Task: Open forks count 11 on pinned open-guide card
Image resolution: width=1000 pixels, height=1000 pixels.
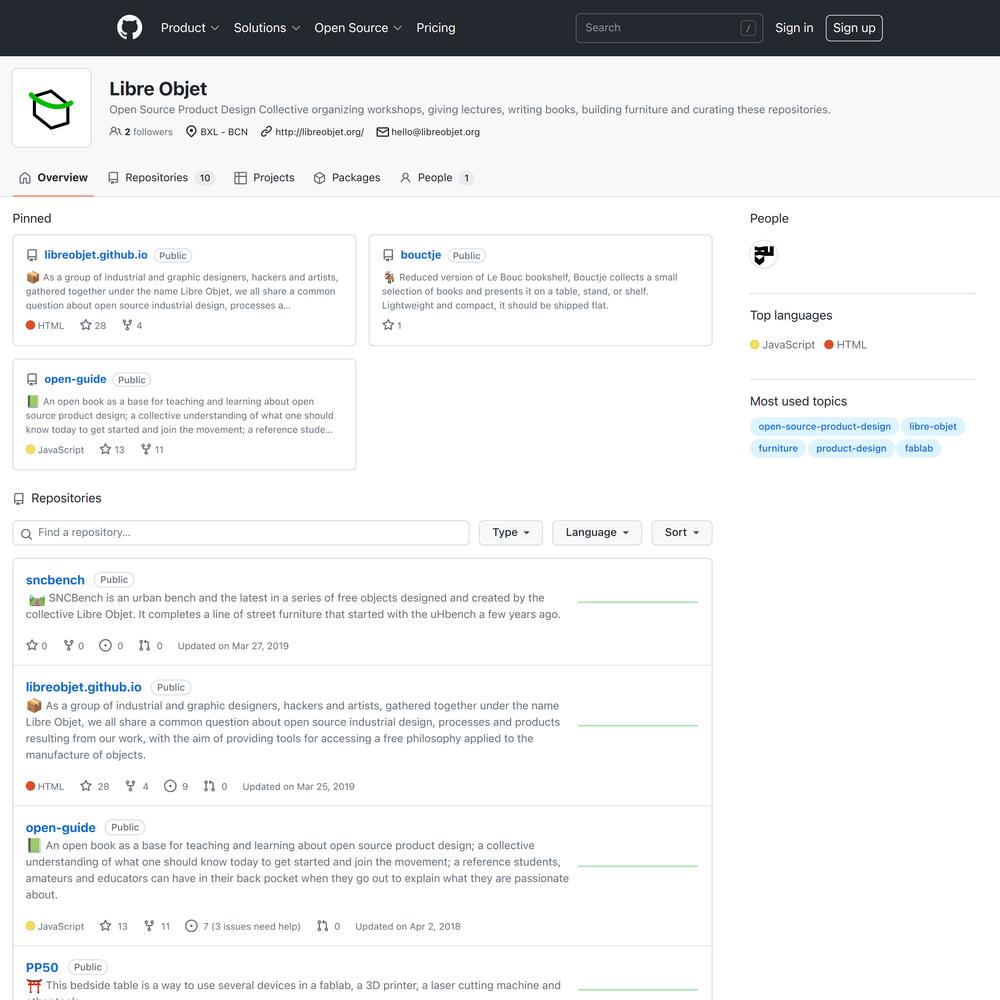Action: coord(152,450)
